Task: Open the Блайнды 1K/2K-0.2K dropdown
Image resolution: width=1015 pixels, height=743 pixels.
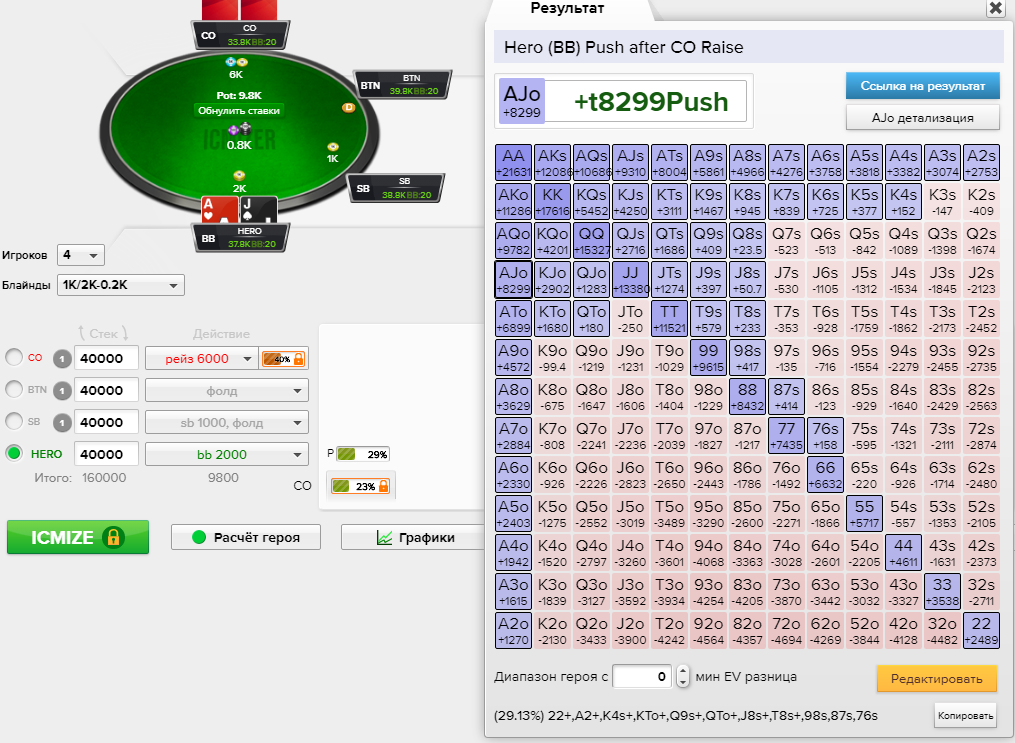Action: [120, 285]
